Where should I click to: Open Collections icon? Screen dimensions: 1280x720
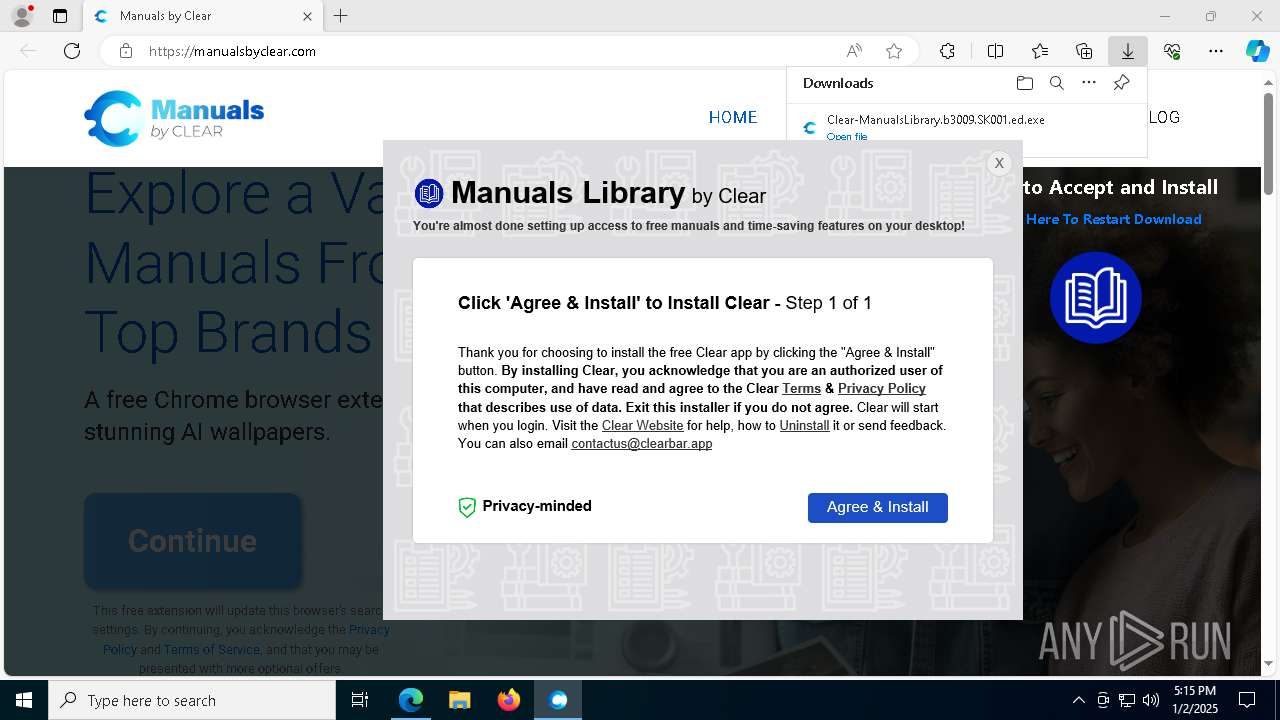[x=1084, y=51]
